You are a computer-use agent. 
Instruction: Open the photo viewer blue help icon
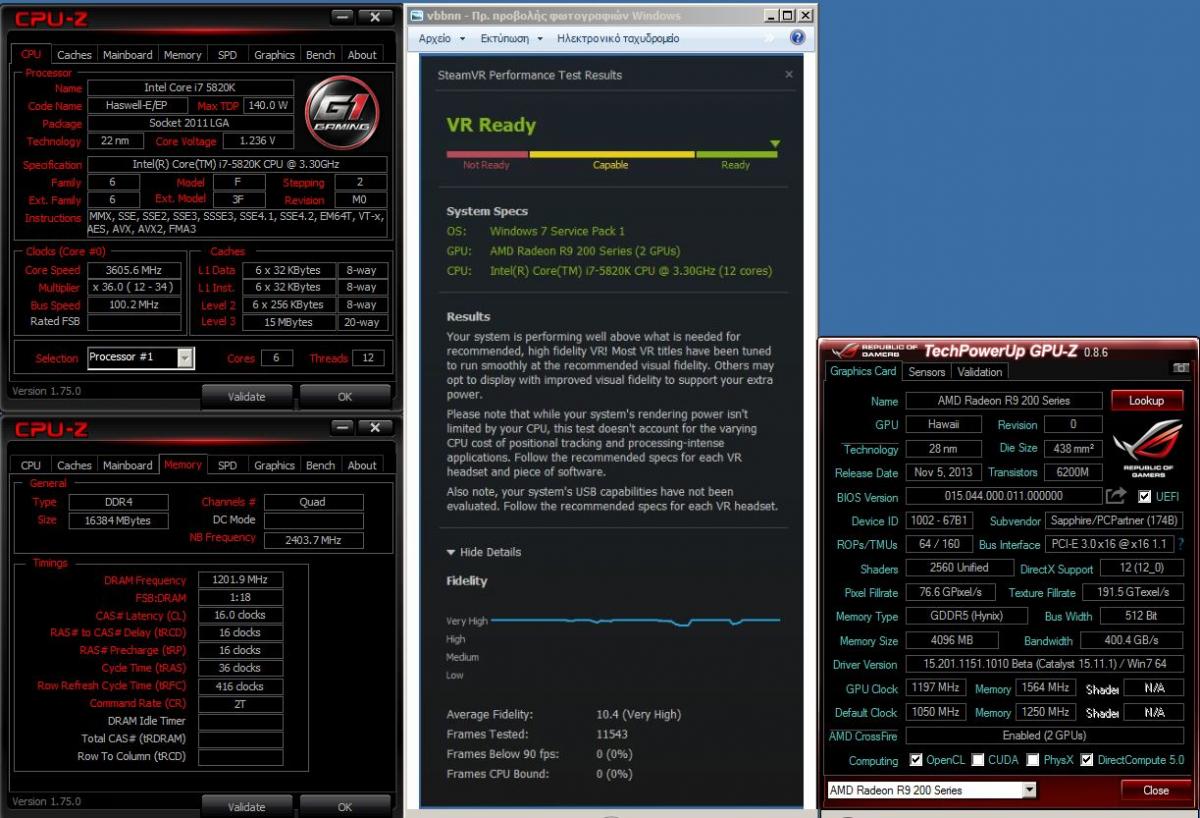pos(797,38)
